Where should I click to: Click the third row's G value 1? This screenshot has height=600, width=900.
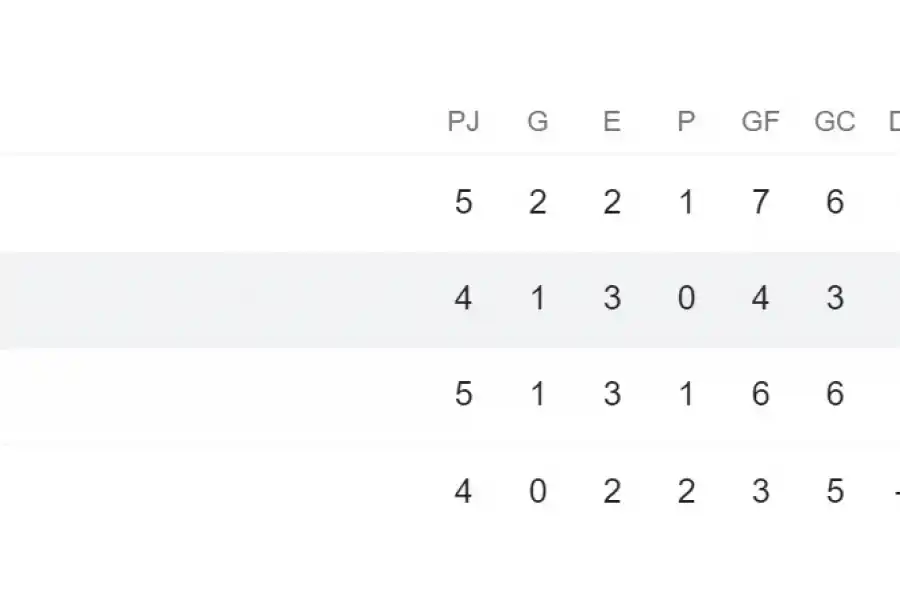pos(538,394)
